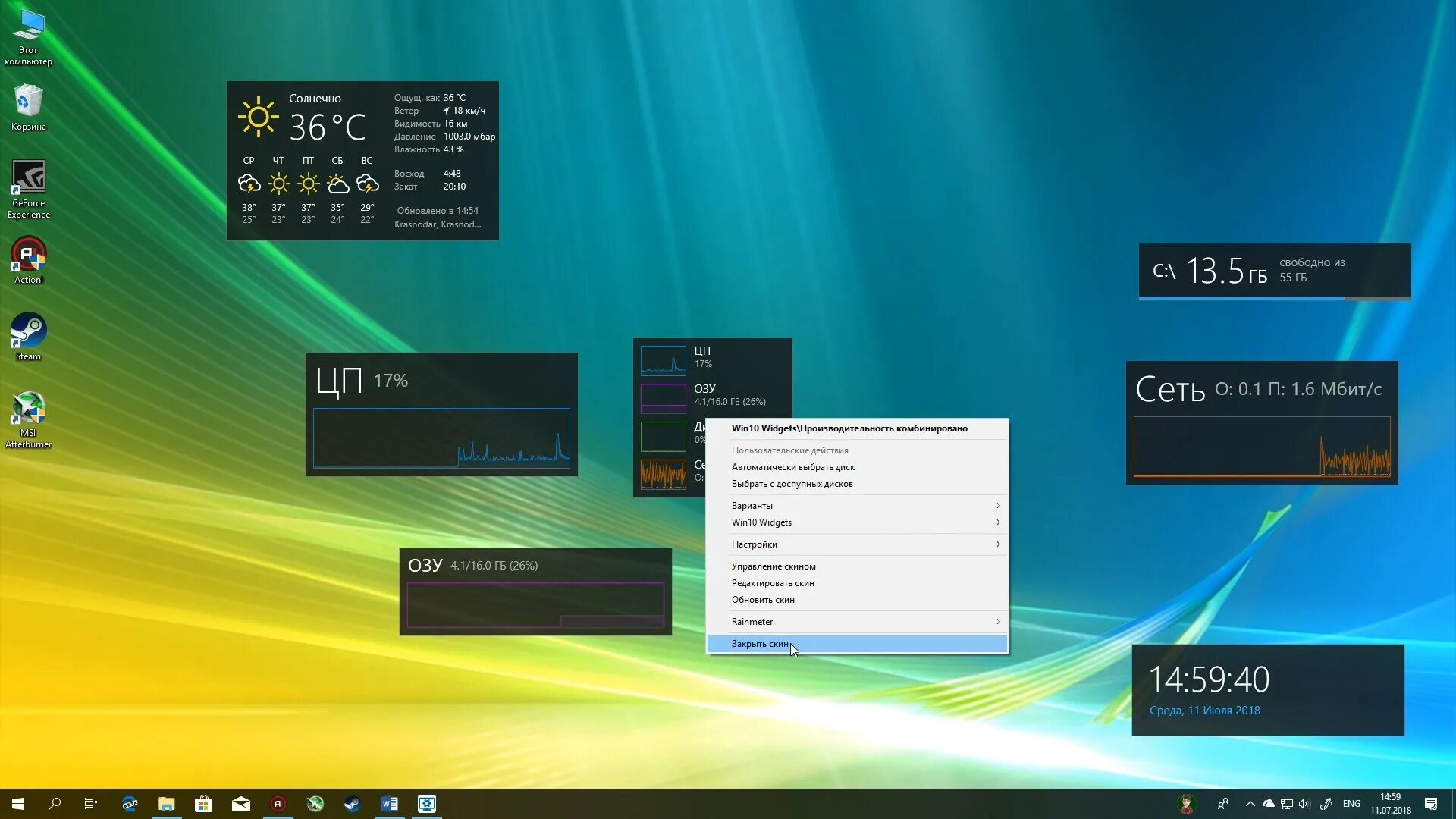The image size is (1456, 819).
Task: Click Word icon in taskbar
Action: click(x=389, y=804)
